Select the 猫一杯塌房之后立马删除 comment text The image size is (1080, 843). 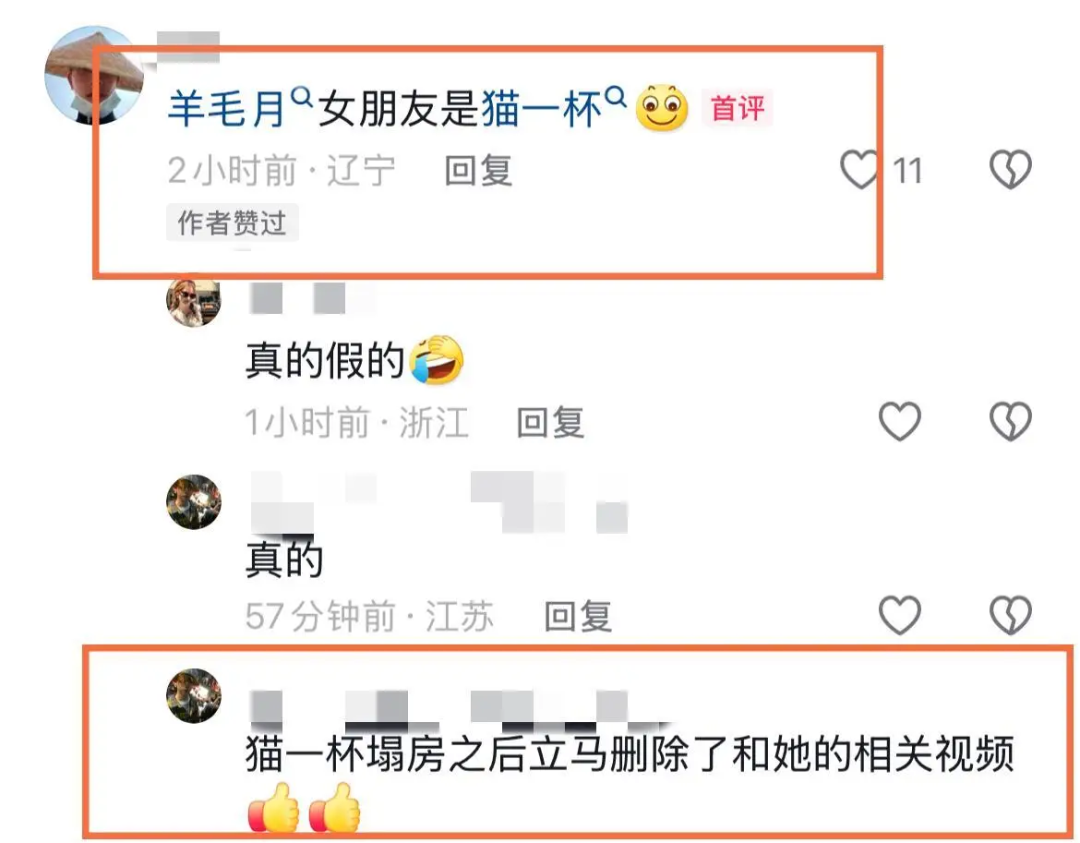pos(630,754)
